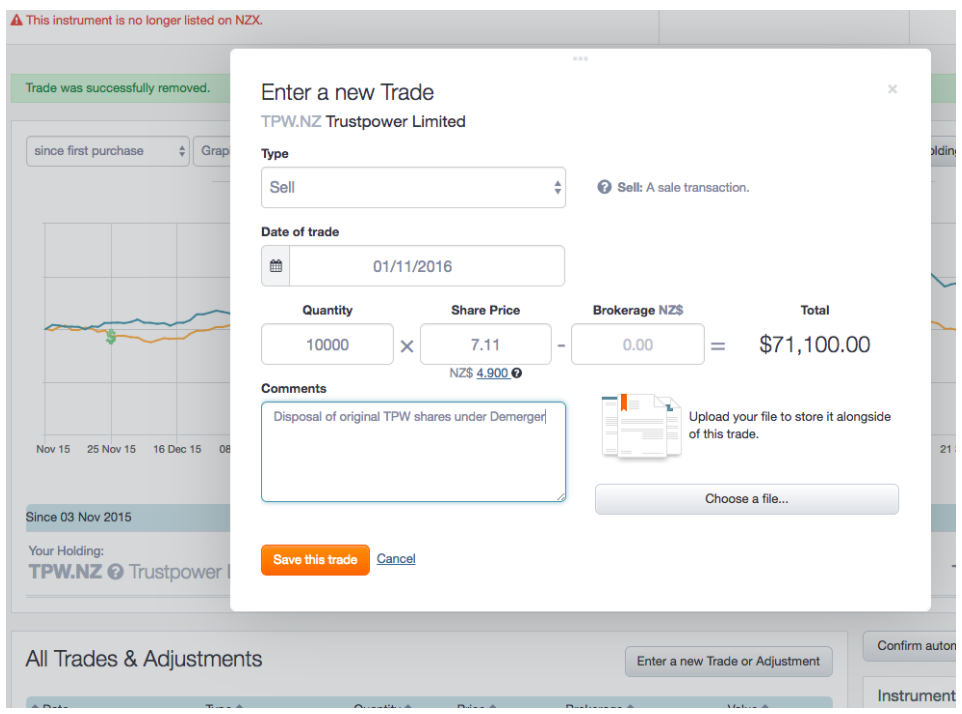
Task: Select the Quantity input showing 10000
Action: pos(327,343)
